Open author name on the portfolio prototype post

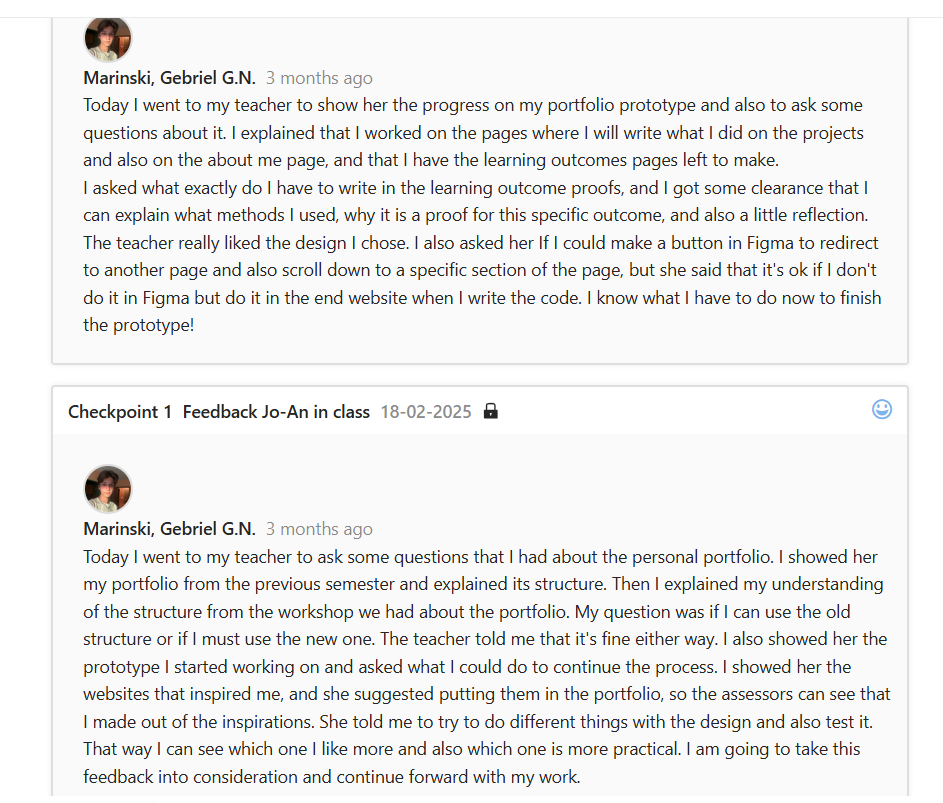point(169,78)
